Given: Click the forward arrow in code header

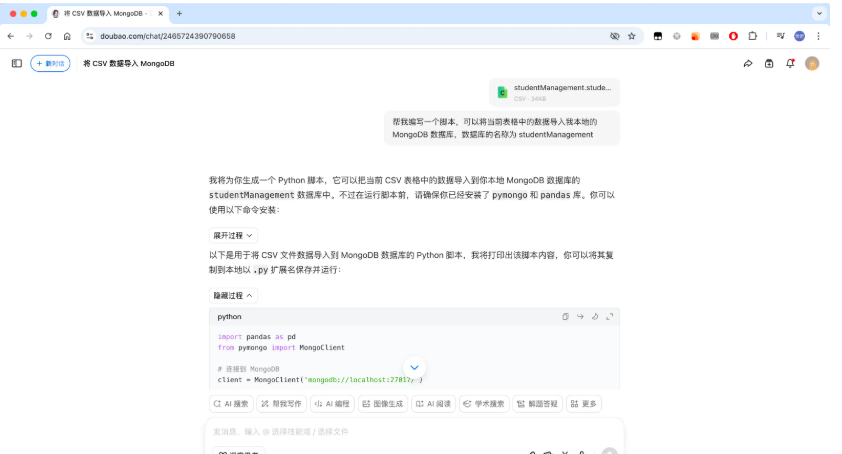Looking at the screenshot, I should 580,316.
